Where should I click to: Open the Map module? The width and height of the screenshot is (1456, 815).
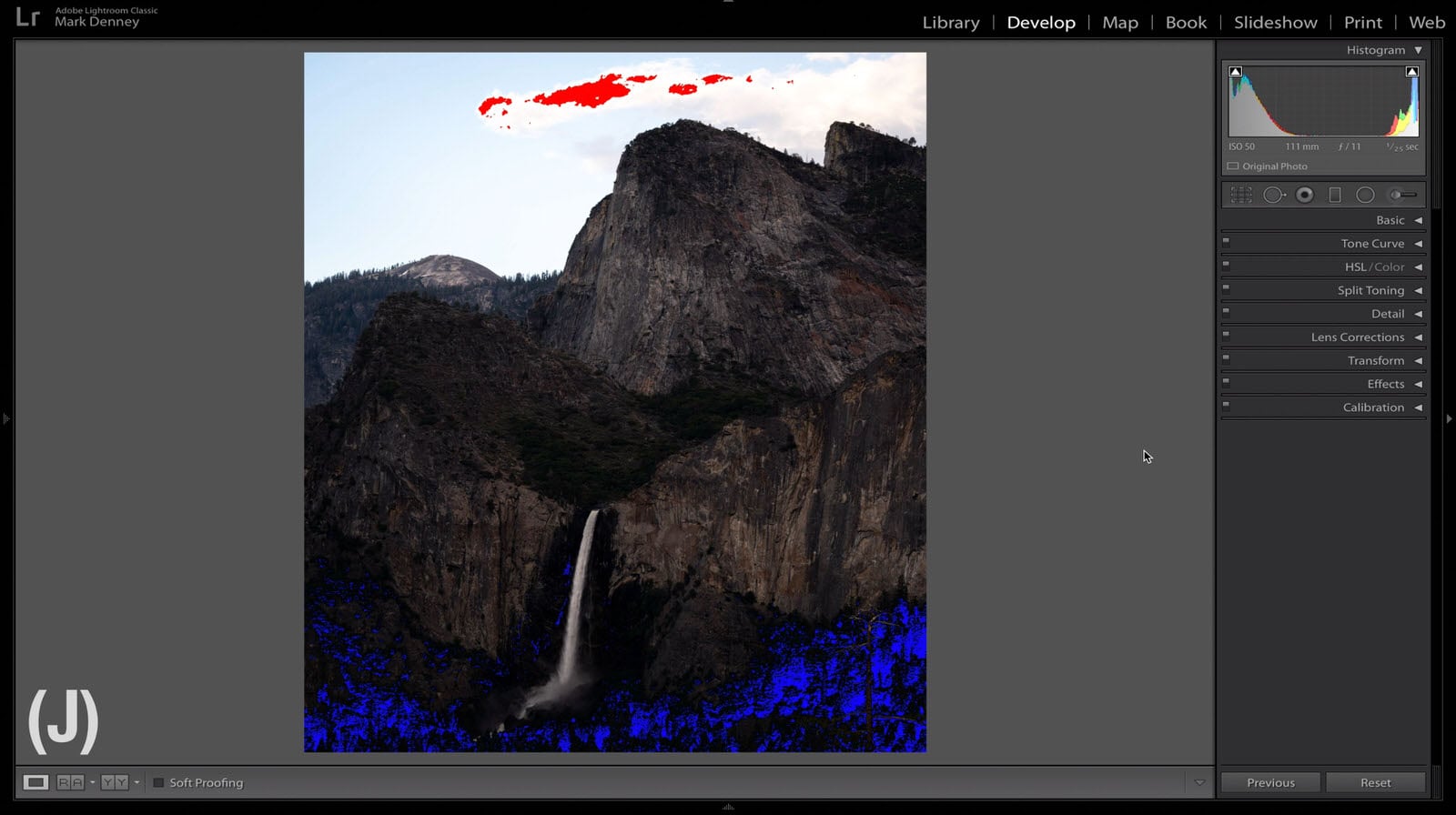click(1120, 23)
